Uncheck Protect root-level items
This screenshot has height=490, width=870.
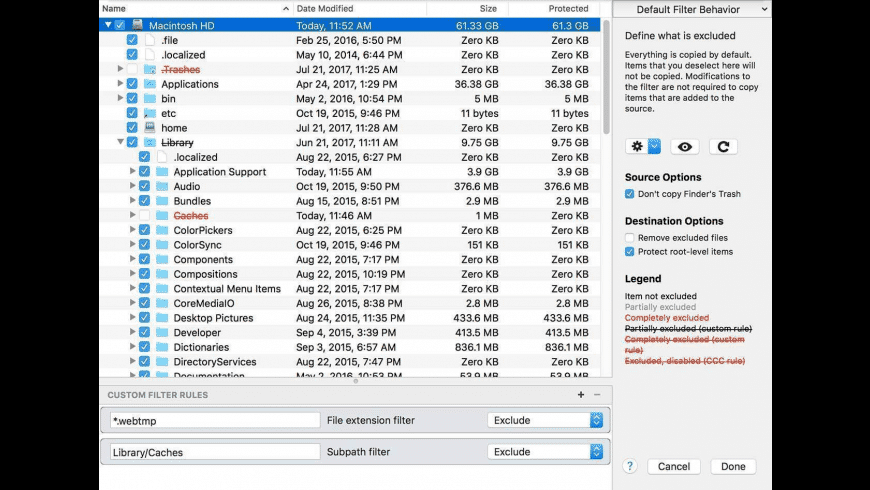coord(629,251)
